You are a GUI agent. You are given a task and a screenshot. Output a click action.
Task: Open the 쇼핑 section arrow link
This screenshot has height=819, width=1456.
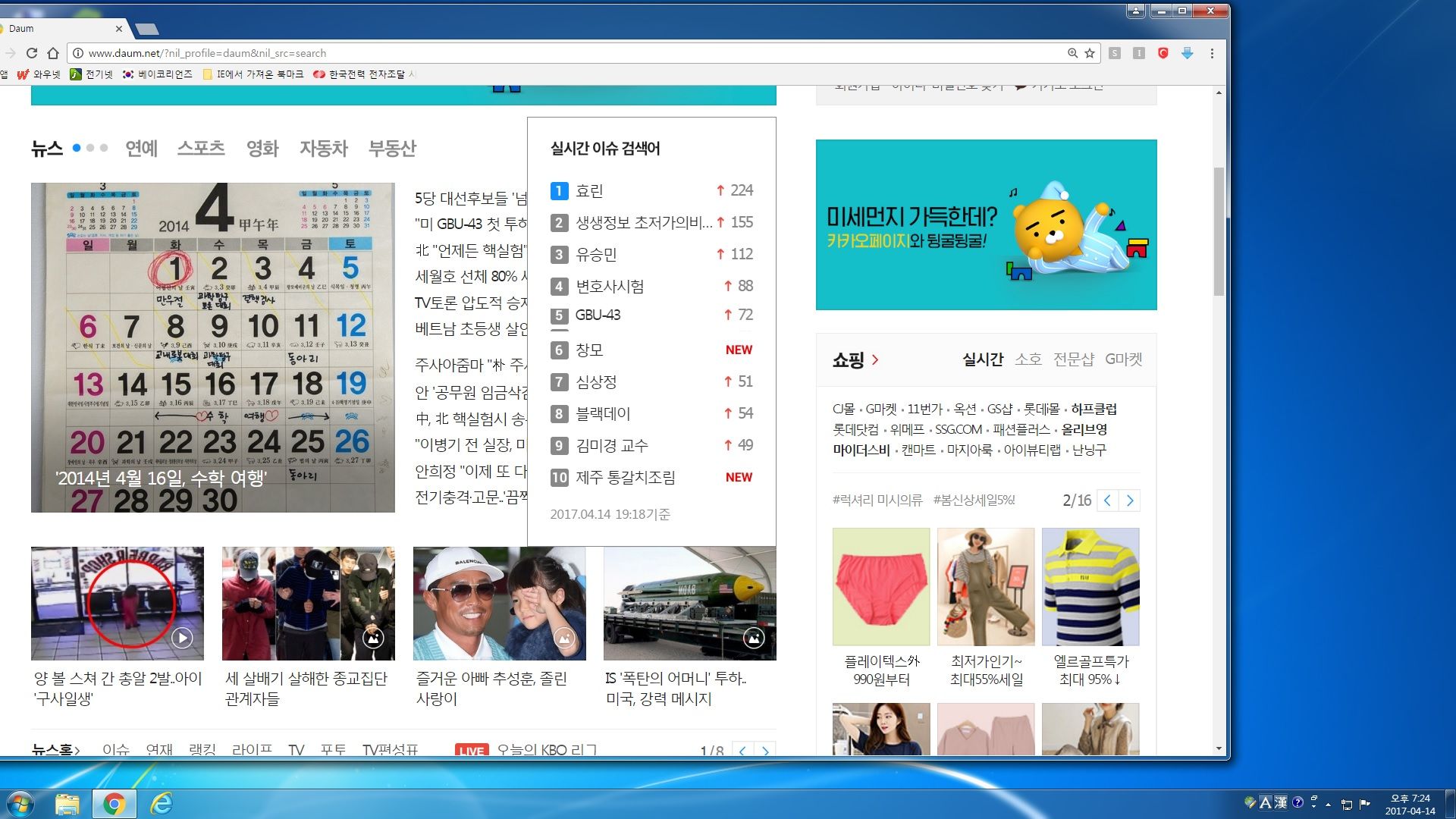pos(875,360)
